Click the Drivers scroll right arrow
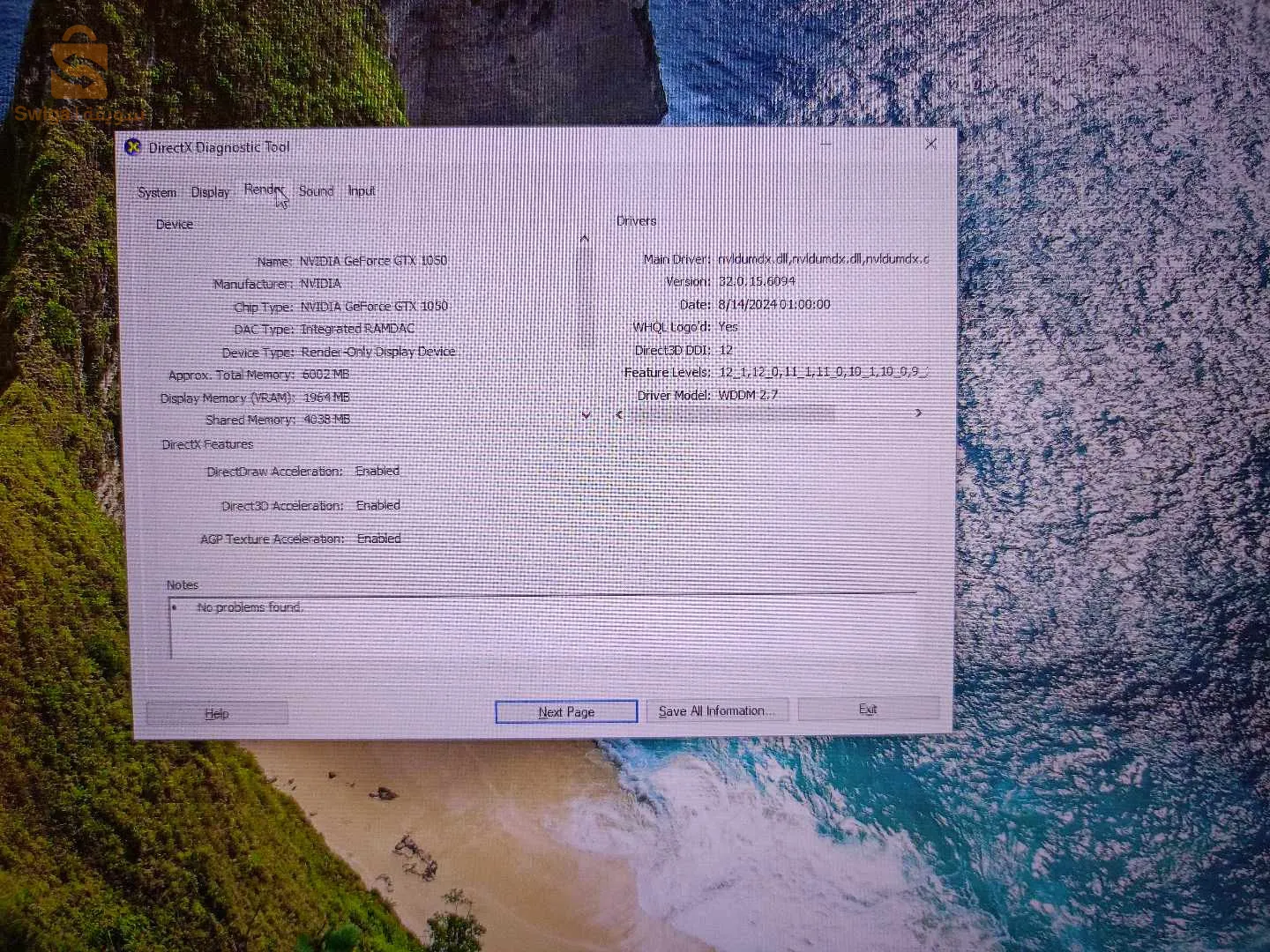This screenshot has height=952, width=1270. (918, 413)
